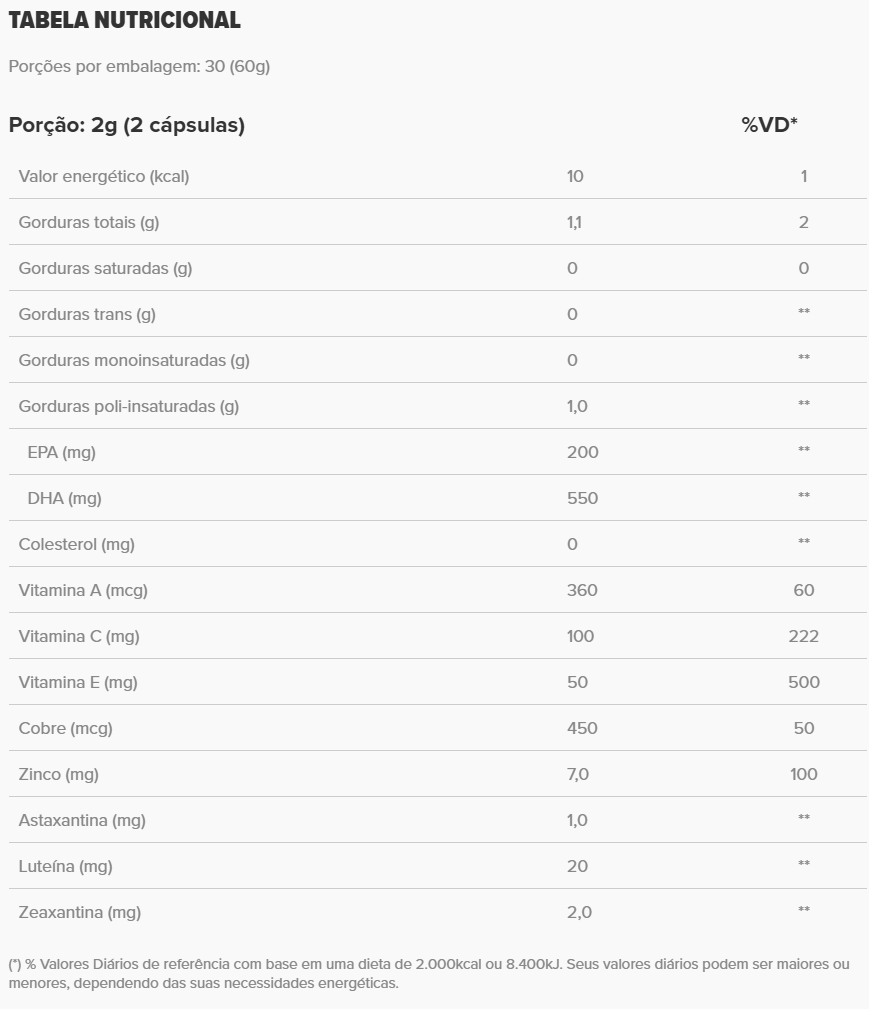Select the Gorduras monoinsaturadas (g) label
The height and width of the screenshot is (1009, 869).
pos(134,361)
